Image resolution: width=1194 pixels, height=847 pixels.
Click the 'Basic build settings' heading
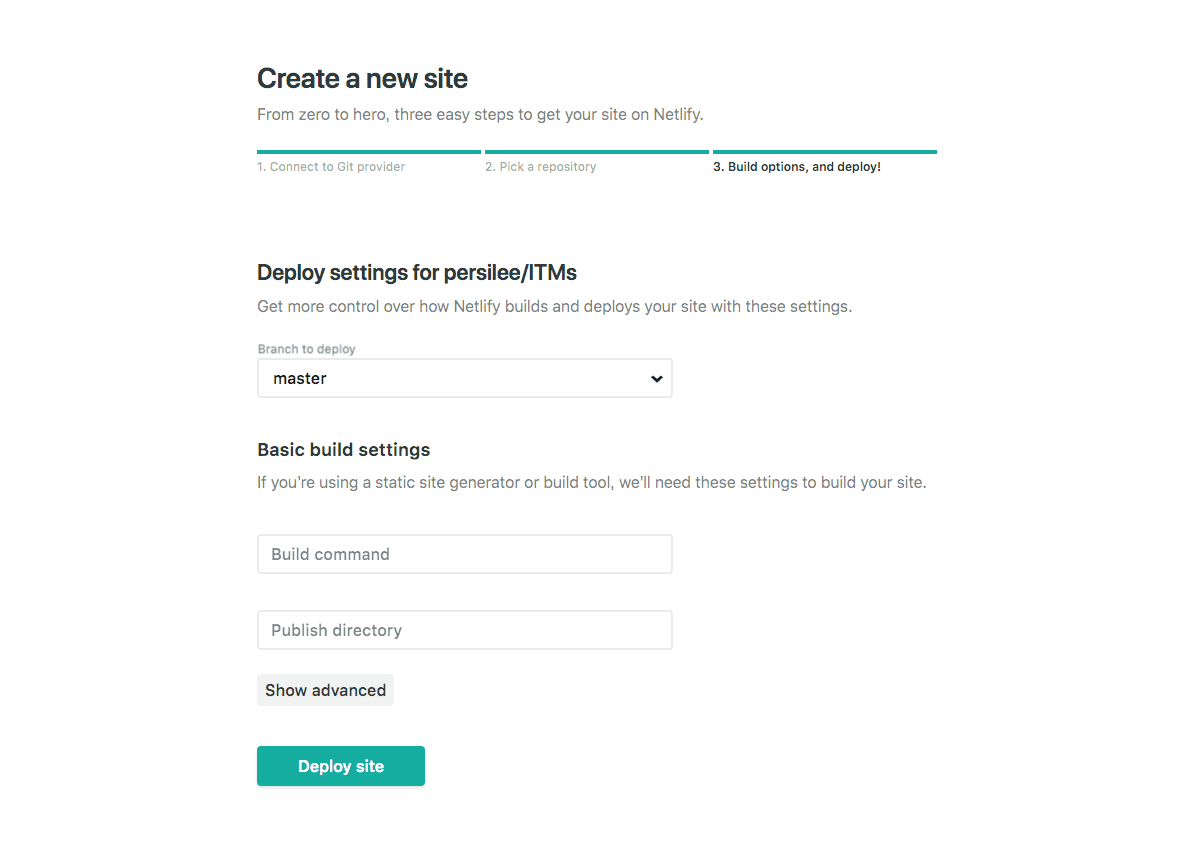coord(343,449)
